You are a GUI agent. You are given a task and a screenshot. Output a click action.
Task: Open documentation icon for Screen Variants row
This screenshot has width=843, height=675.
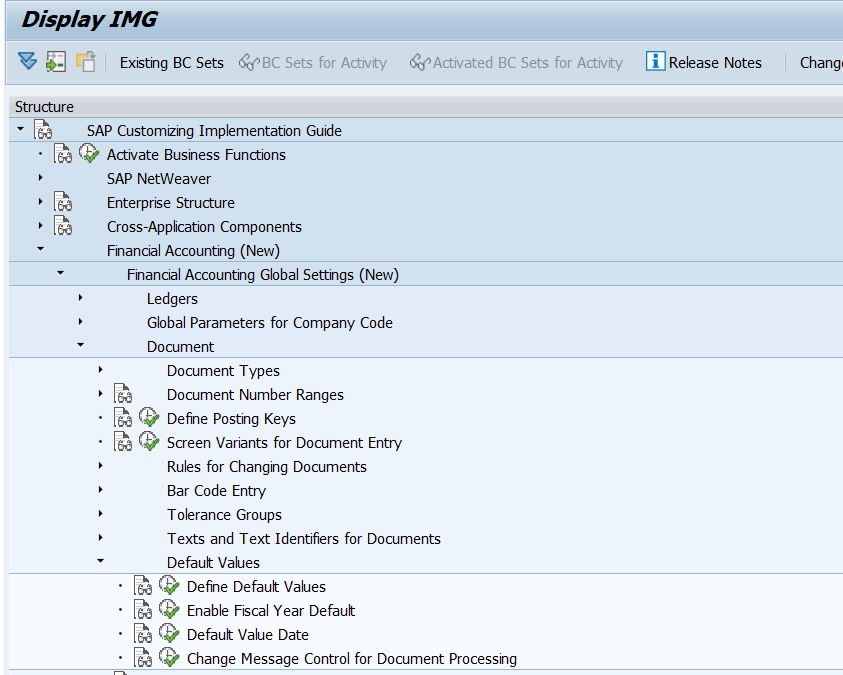click(x=123, y=442)
